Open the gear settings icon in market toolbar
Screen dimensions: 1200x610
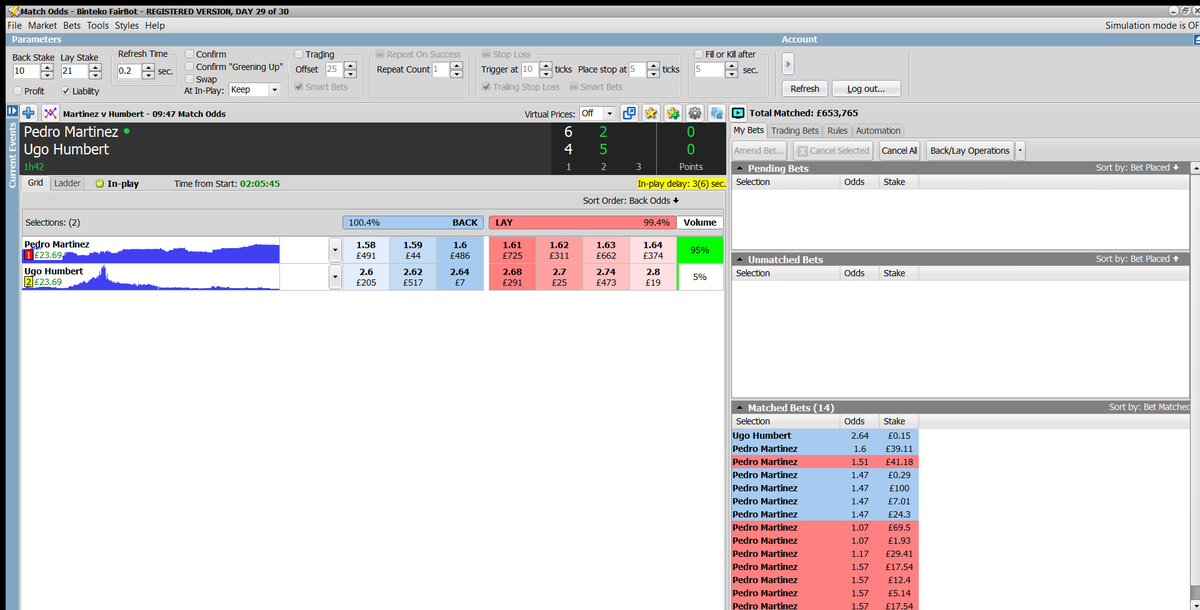click(696, 113)
